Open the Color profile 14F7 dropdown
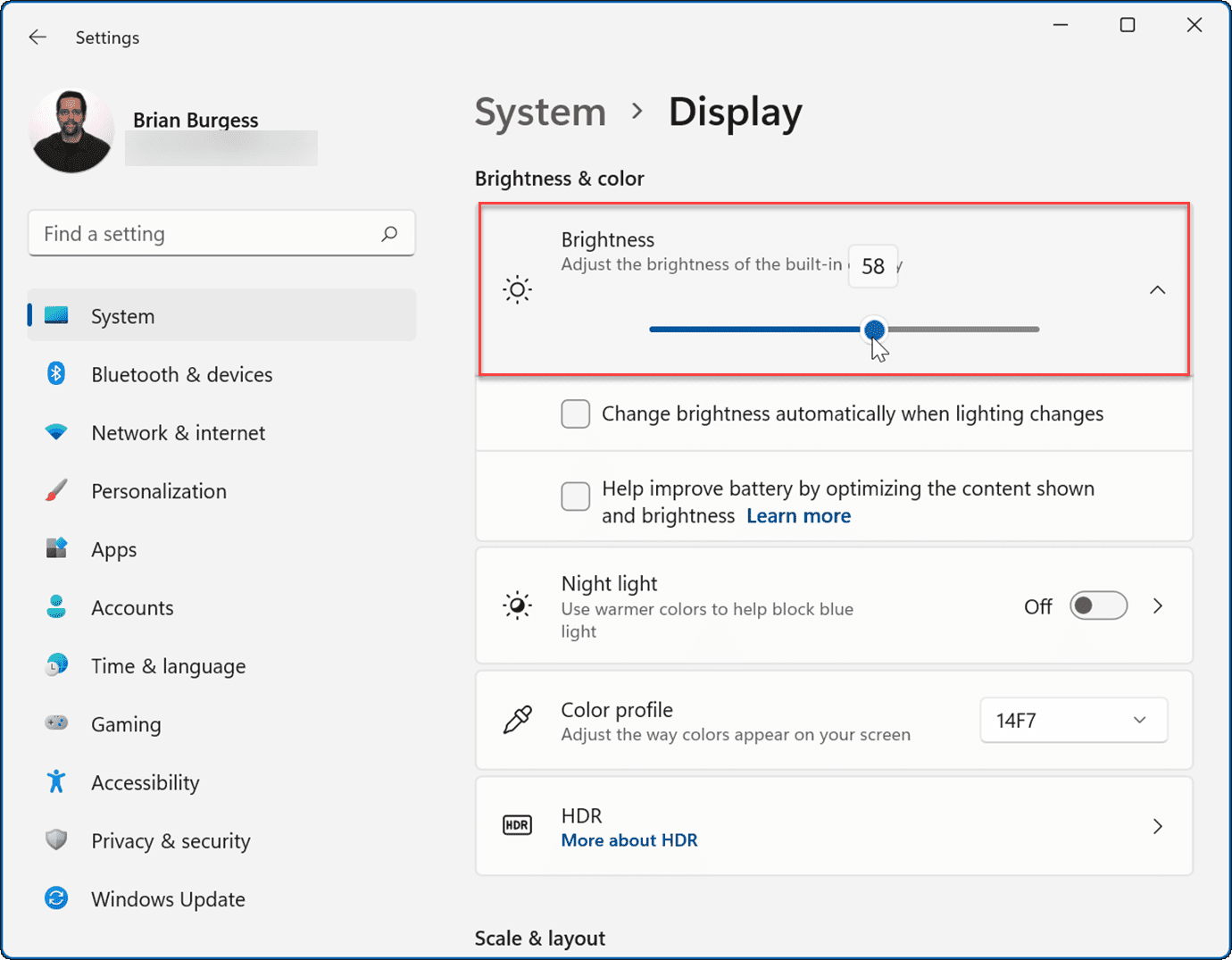Image resolution: width=1232 pixels, height=960 pixels. (1073, 720)
